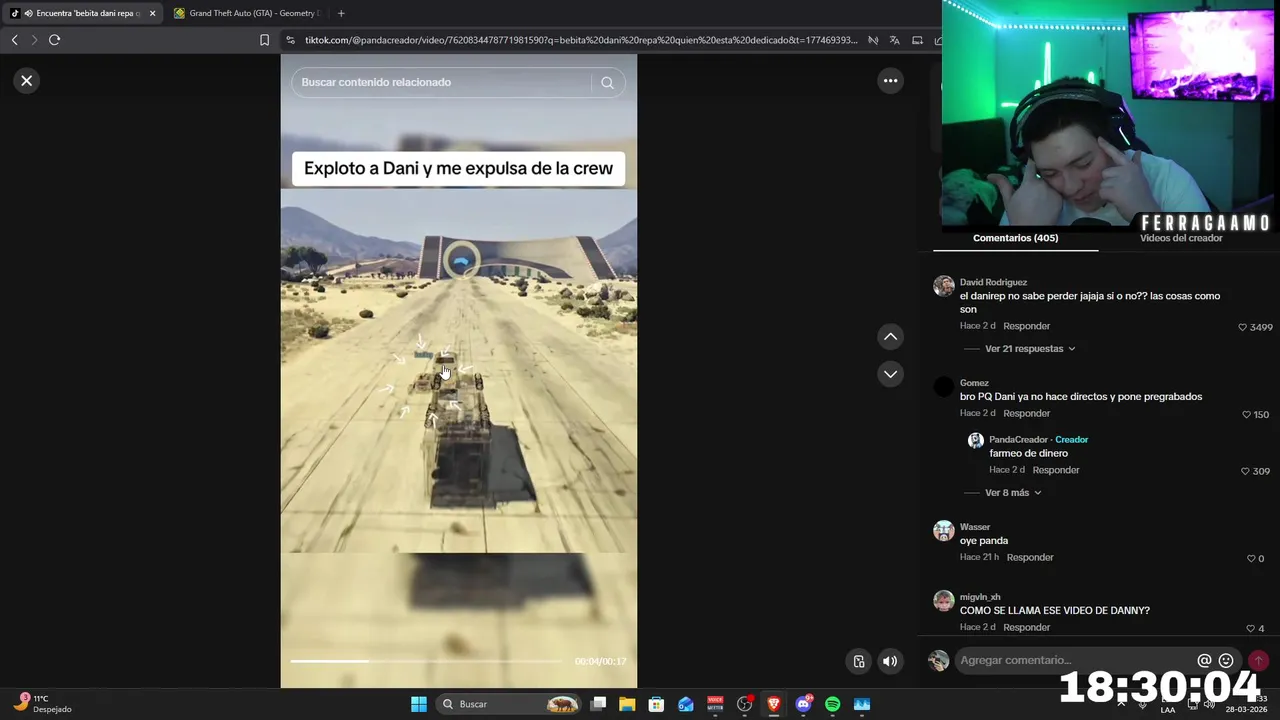This screenshot has height=720, width=1280.
Task: Open the emoji picker in comment box
Action: click(x=1226, y=660)
